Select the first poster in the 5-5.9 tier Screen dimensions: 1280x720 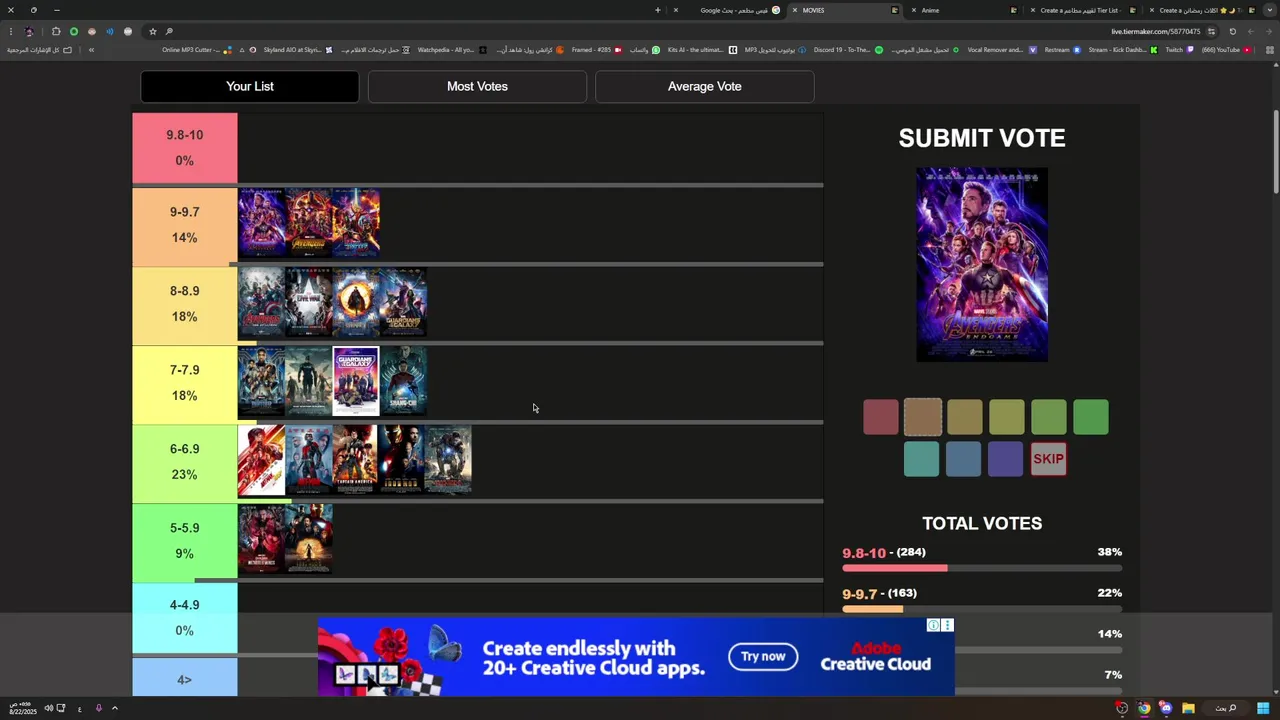click(x=261, y=539)
